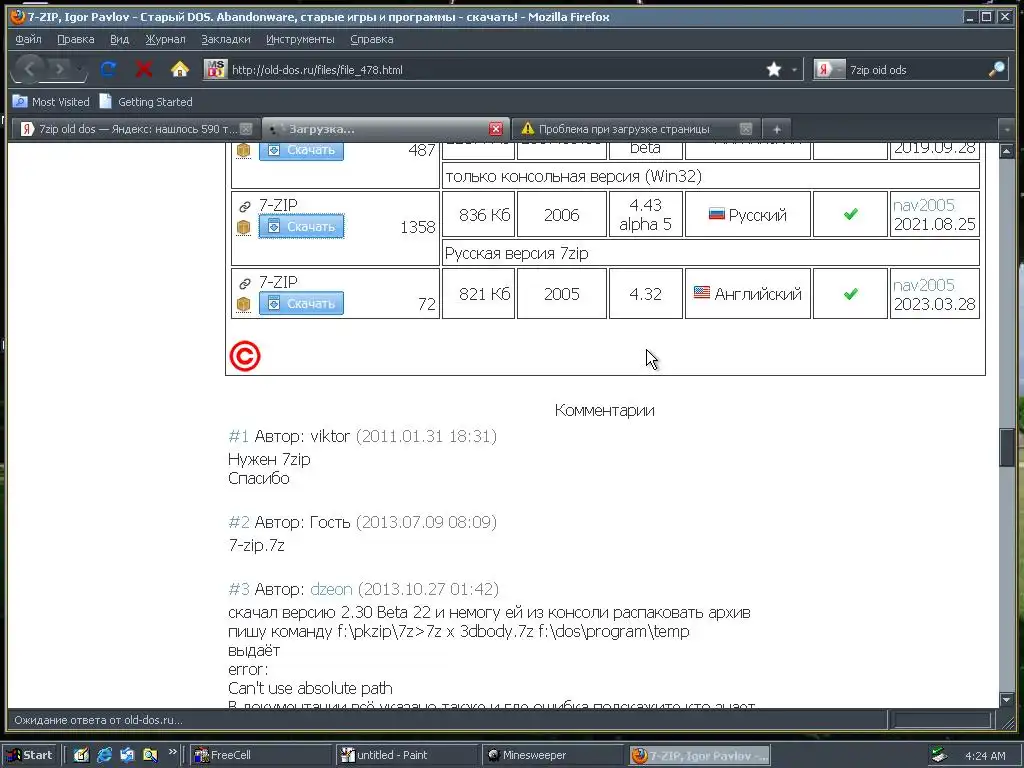
Task: Open comment #2 anchor link
Action: point(239,522)
